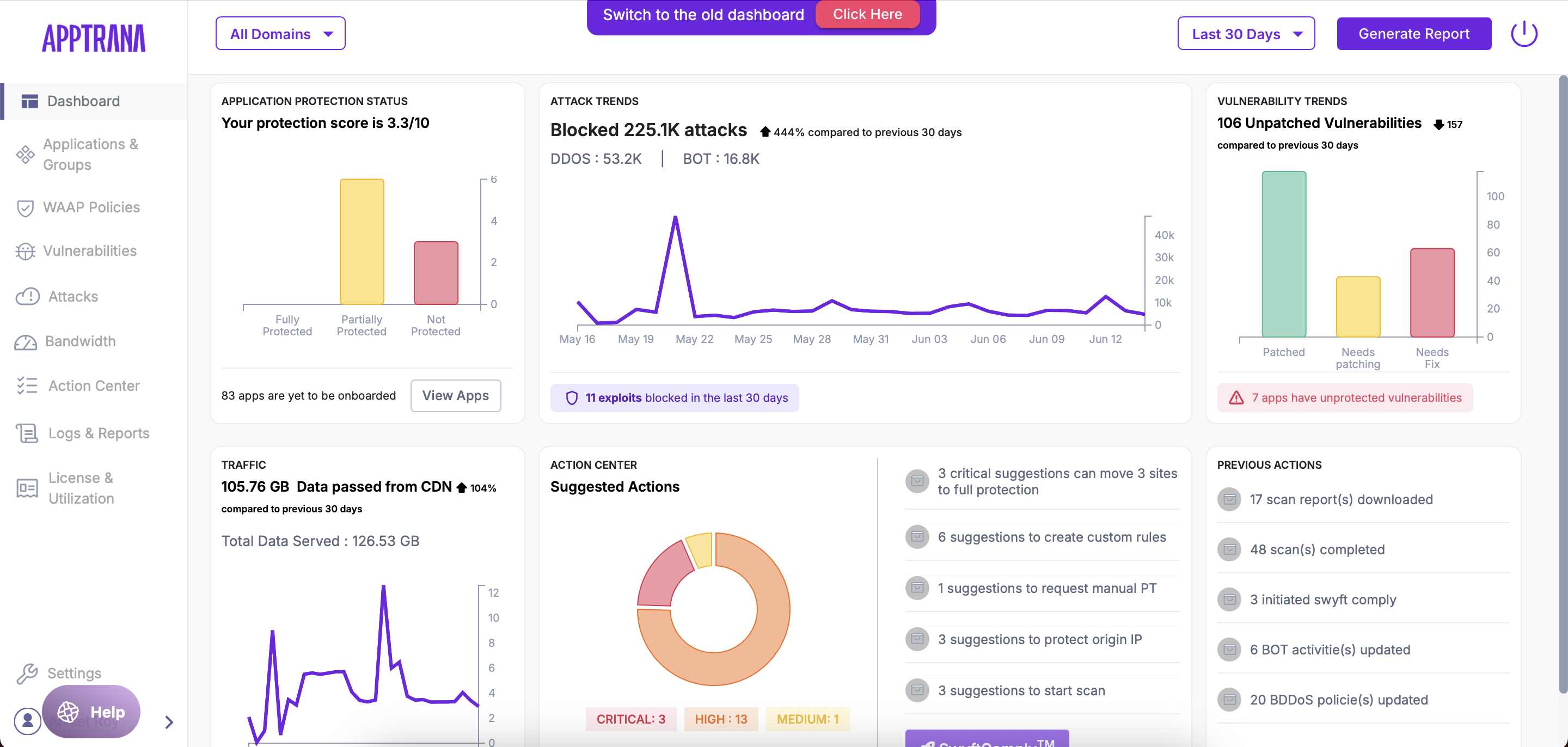Open the Bandwidth gauge icon
1568x747 pixels.
26,342
